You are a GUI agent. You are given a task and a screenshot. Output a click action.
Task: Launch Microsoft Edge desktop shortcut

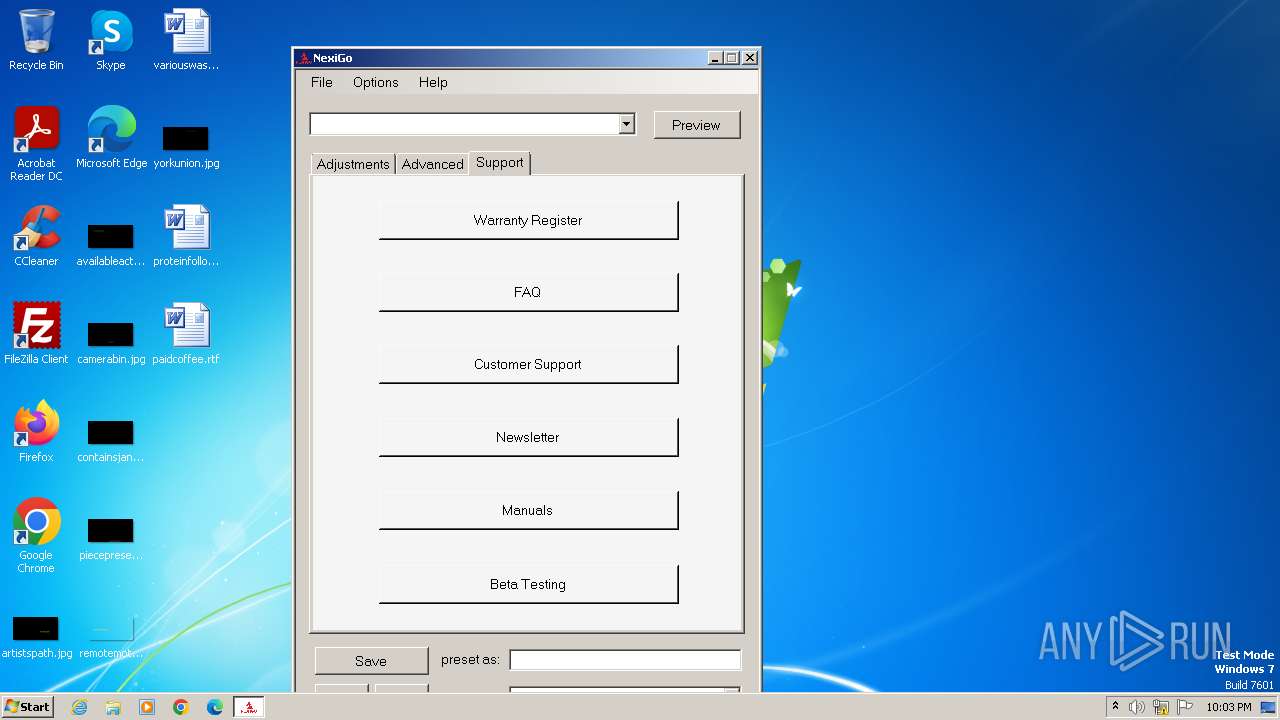coord(111,138)
